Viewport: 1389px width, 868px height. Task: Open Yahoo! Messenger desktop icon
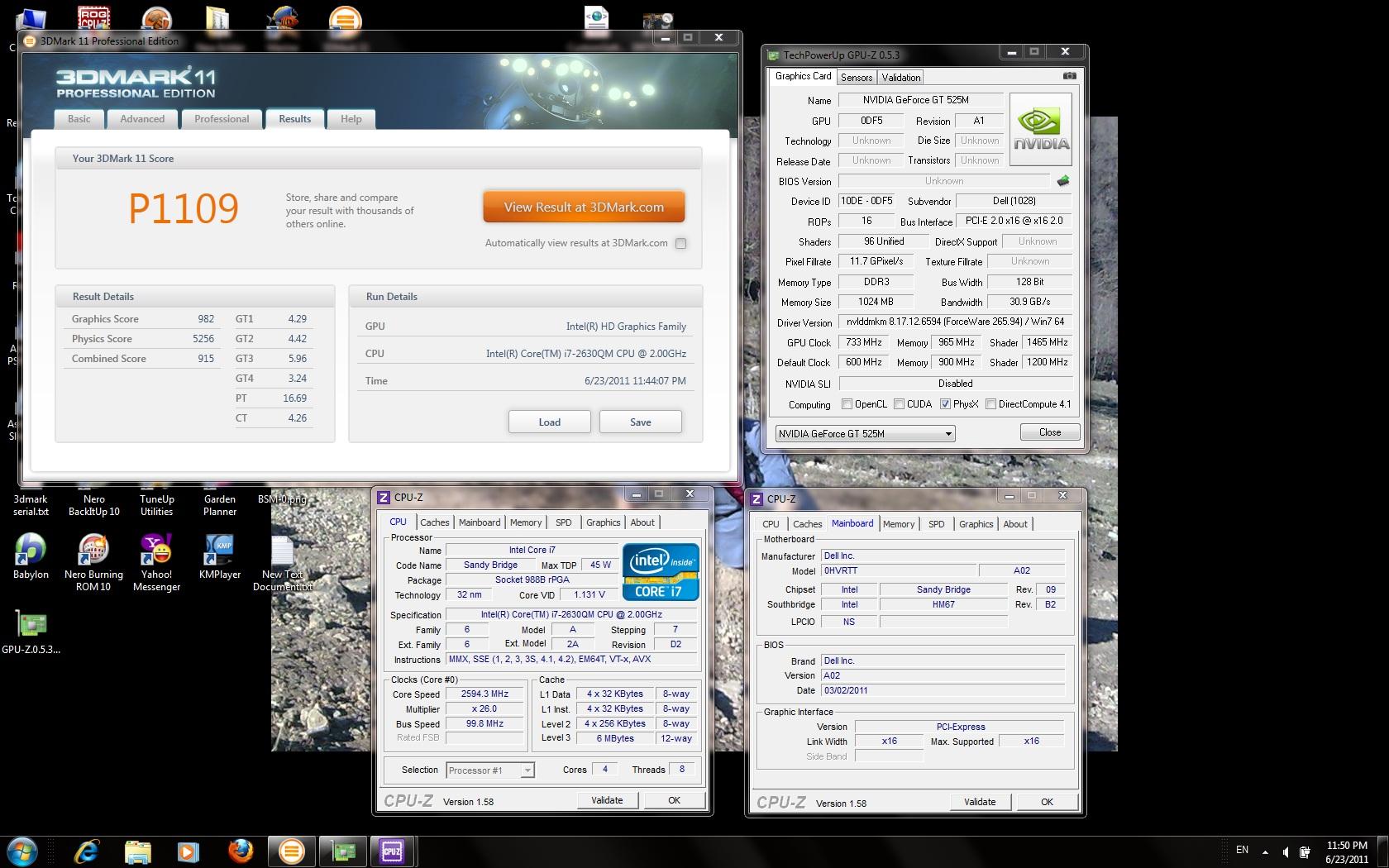156,562
